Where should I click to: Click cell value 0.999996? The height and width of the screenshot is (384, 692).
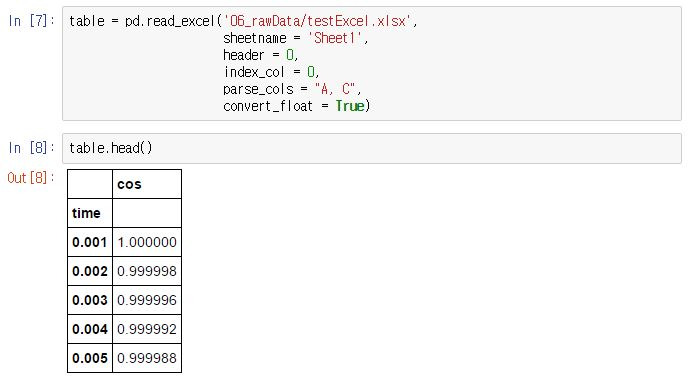point(147,300)
